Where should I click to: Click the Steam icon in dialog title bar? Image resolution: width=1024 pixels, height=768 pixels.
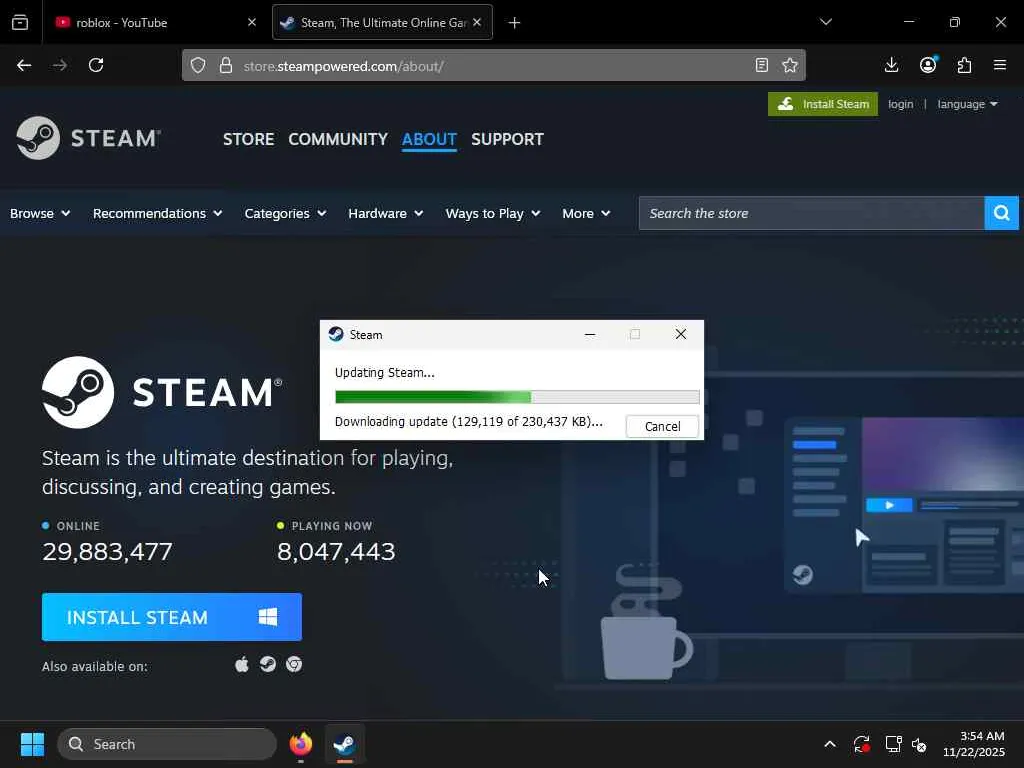tap(336, 334)
